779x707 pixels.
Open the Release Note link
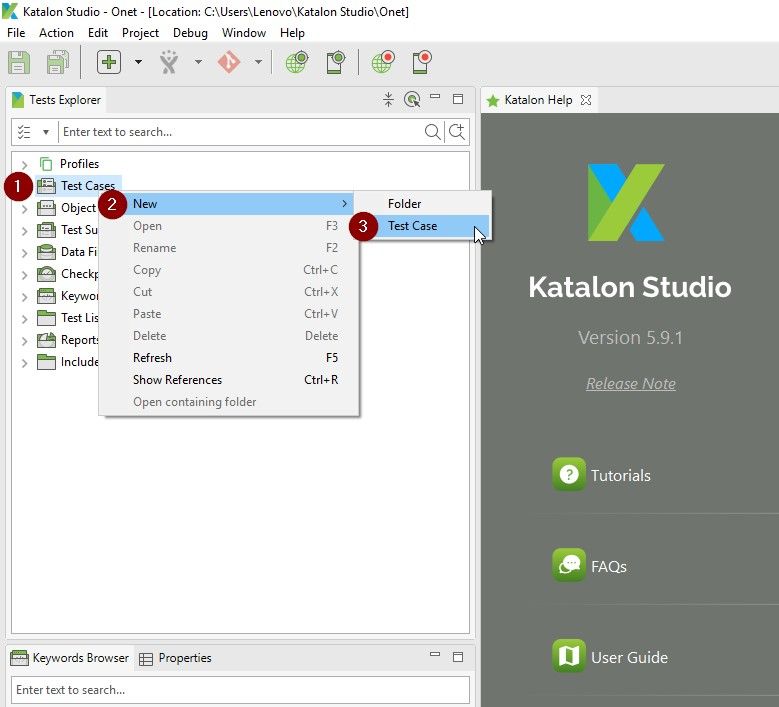point(630,384)
